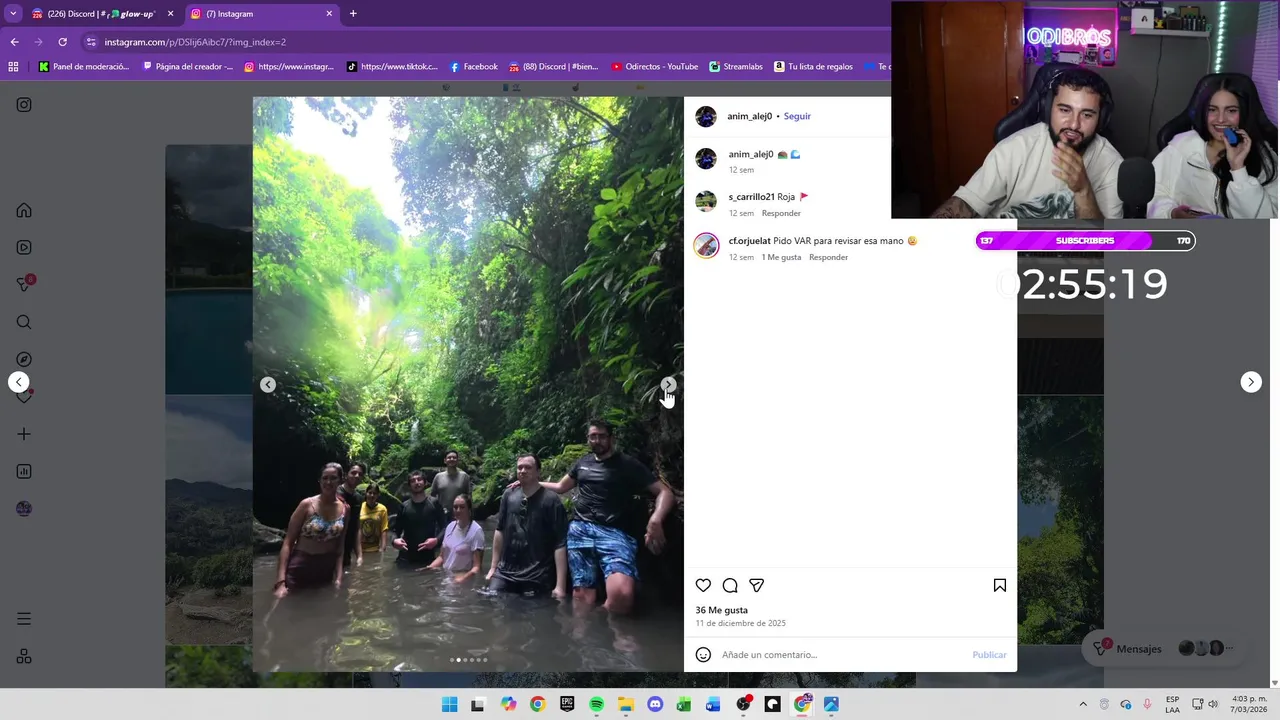Go to the next post arrow
Viewport: 1280px width, 720px height.
[1251, 382]
